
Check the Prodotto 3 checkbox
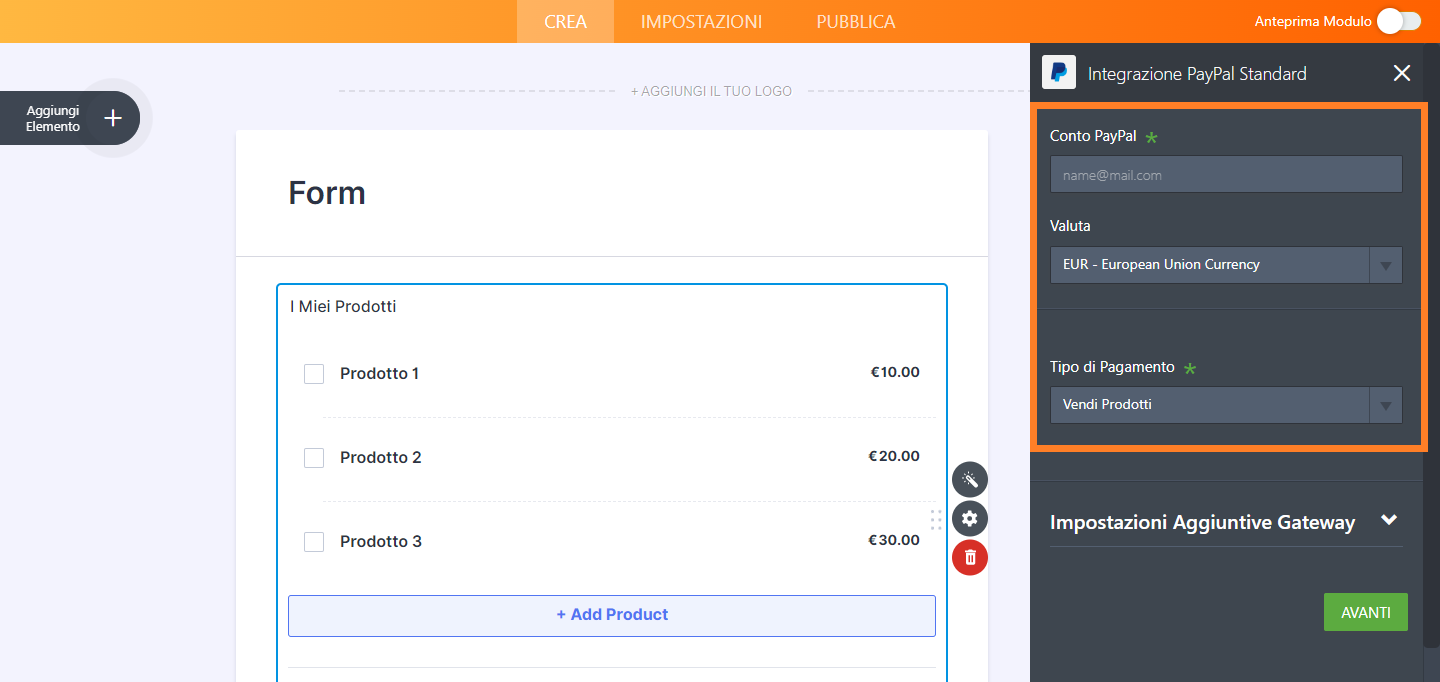pos(314,541)
